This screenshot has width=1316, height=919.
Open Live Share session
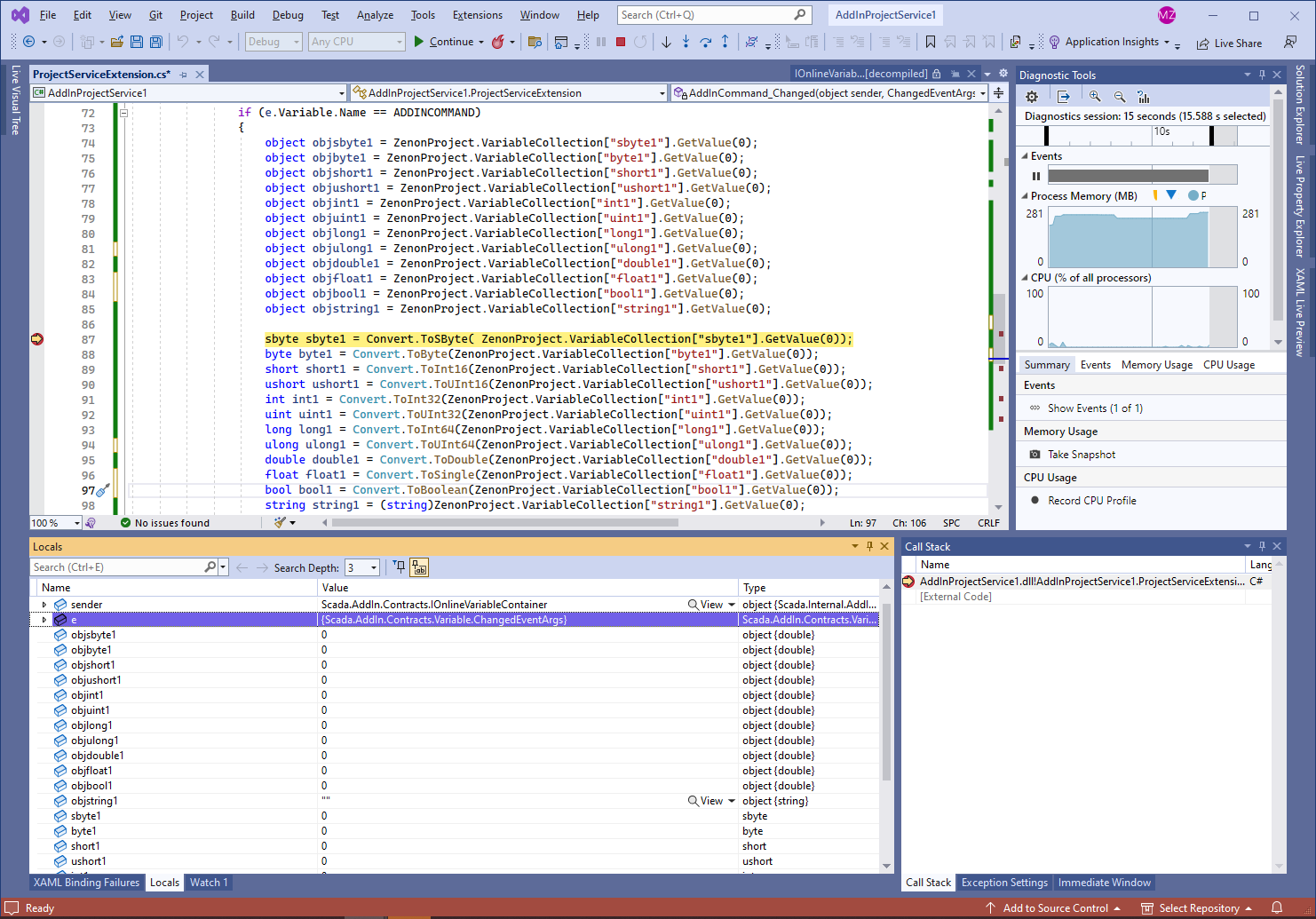[x=1229, y=43]
